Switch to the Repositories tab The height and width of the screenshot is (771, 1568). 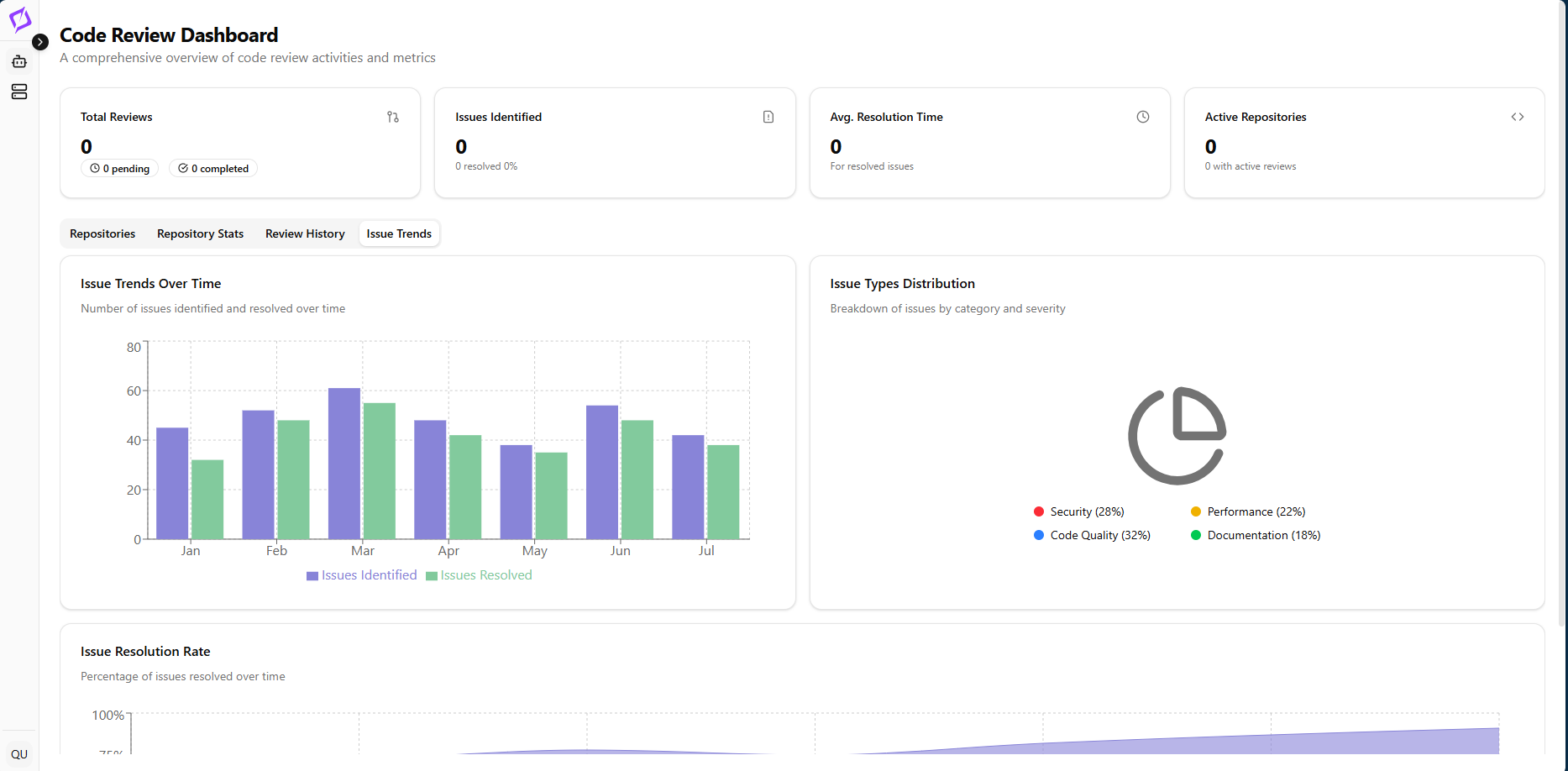coord(102,233)
